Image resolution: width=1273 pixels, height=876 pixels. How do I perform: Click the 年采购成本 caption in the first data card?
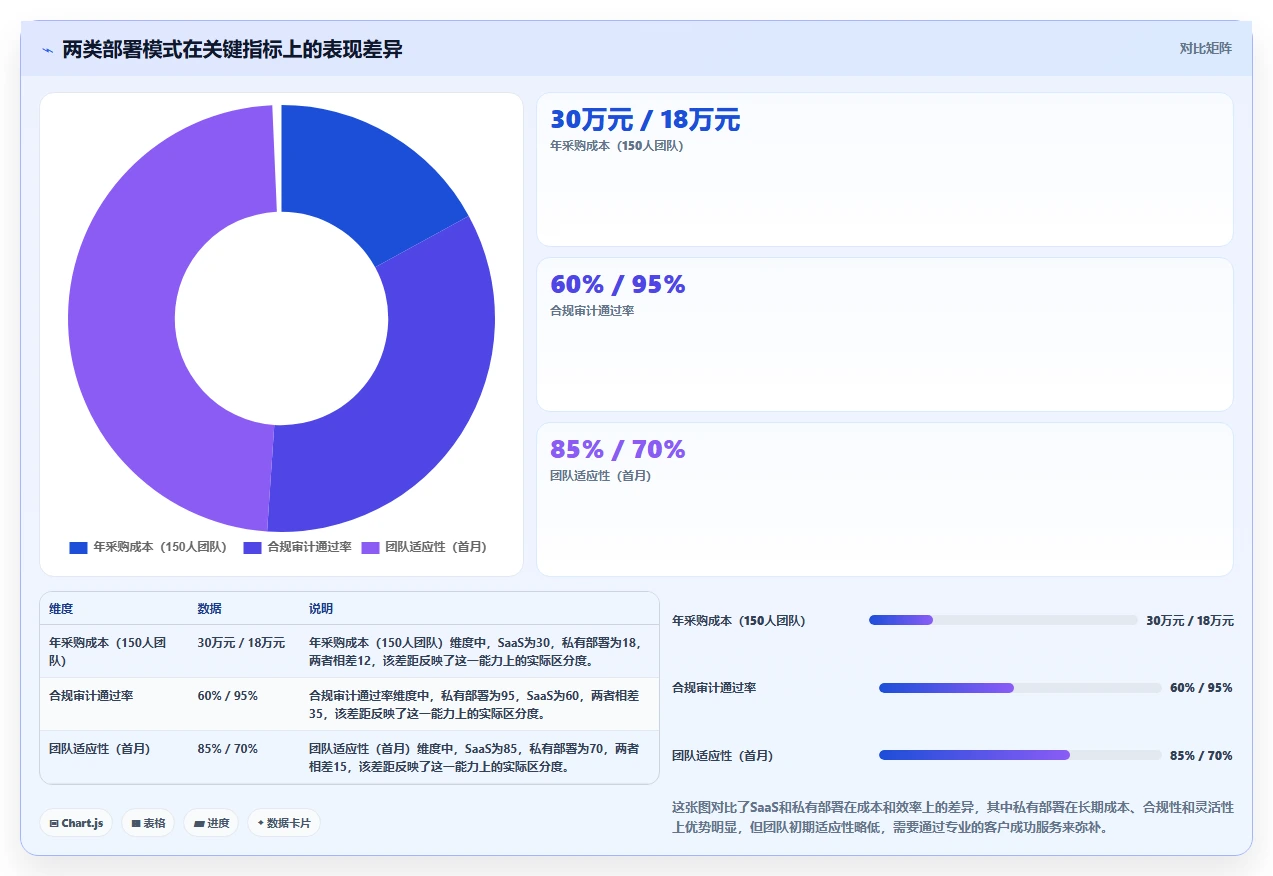pyautogui.click(x=616, y=146)
